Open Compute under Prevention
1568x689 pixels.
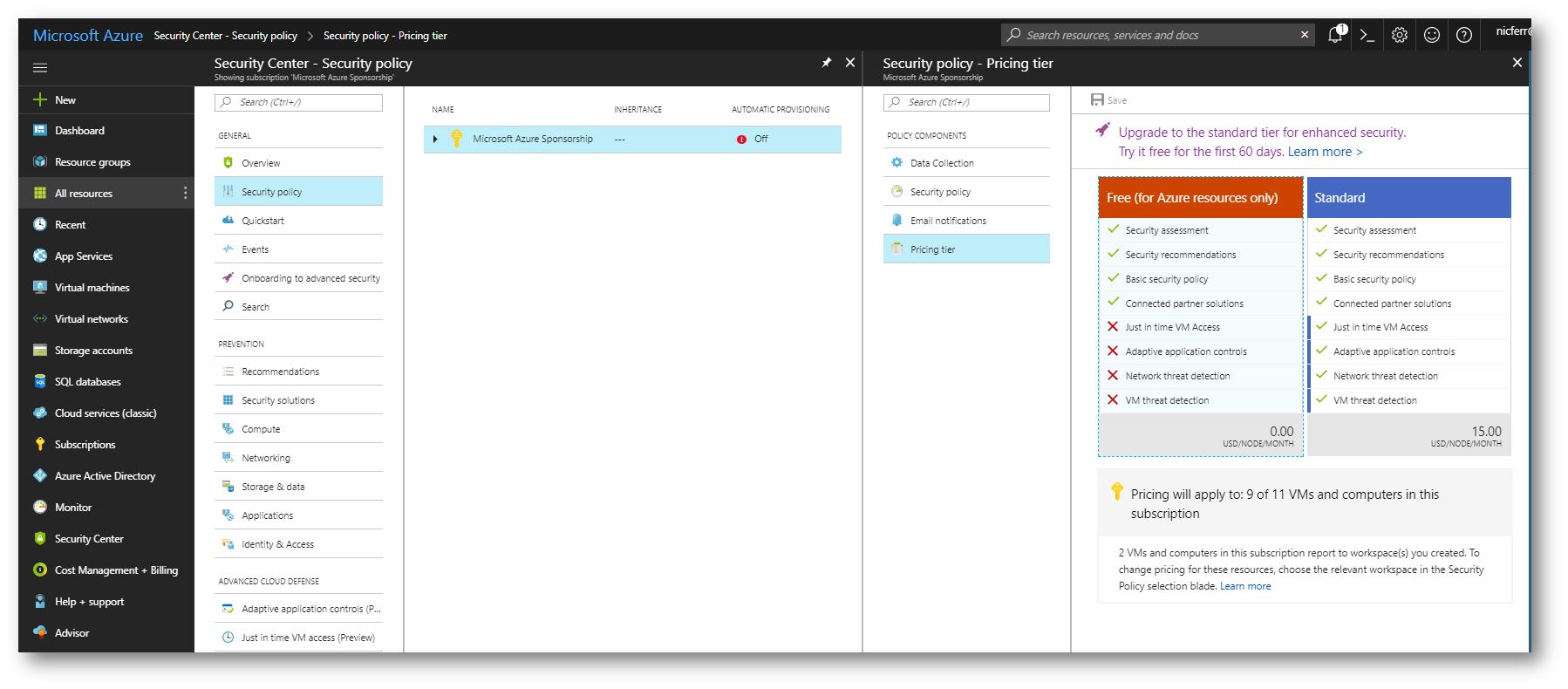coord(298,429)
